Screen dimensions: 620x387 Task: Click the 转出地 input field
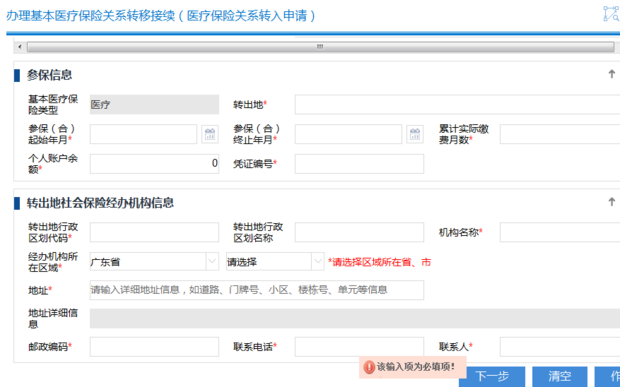point(457,104)
